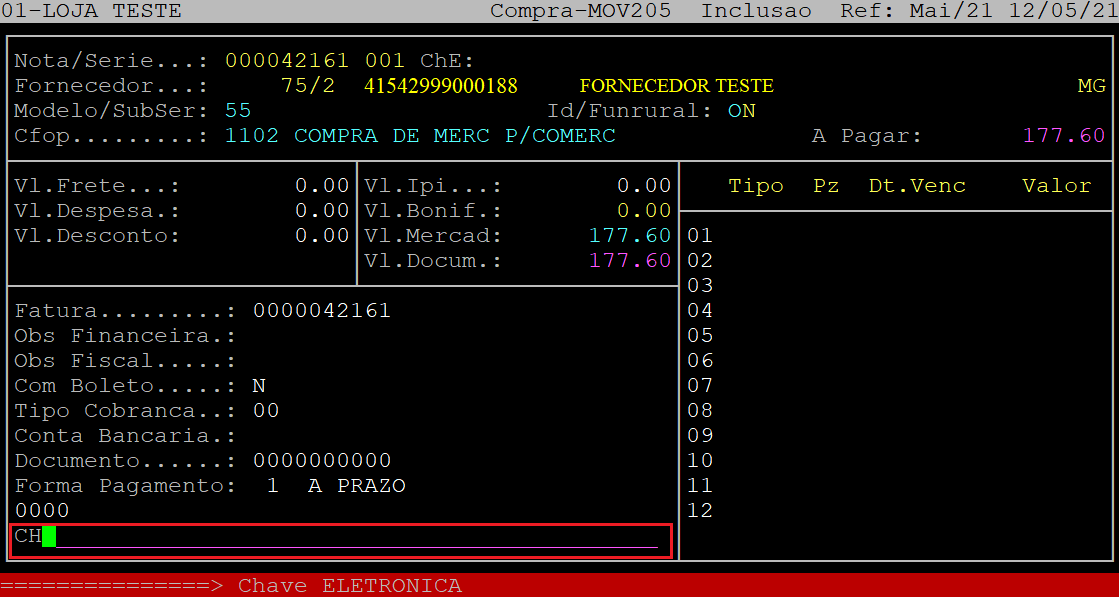This screenshot has height=597, width=1119.
Task: Click the Fatura number 0000042161
Action: pos(321,311)
